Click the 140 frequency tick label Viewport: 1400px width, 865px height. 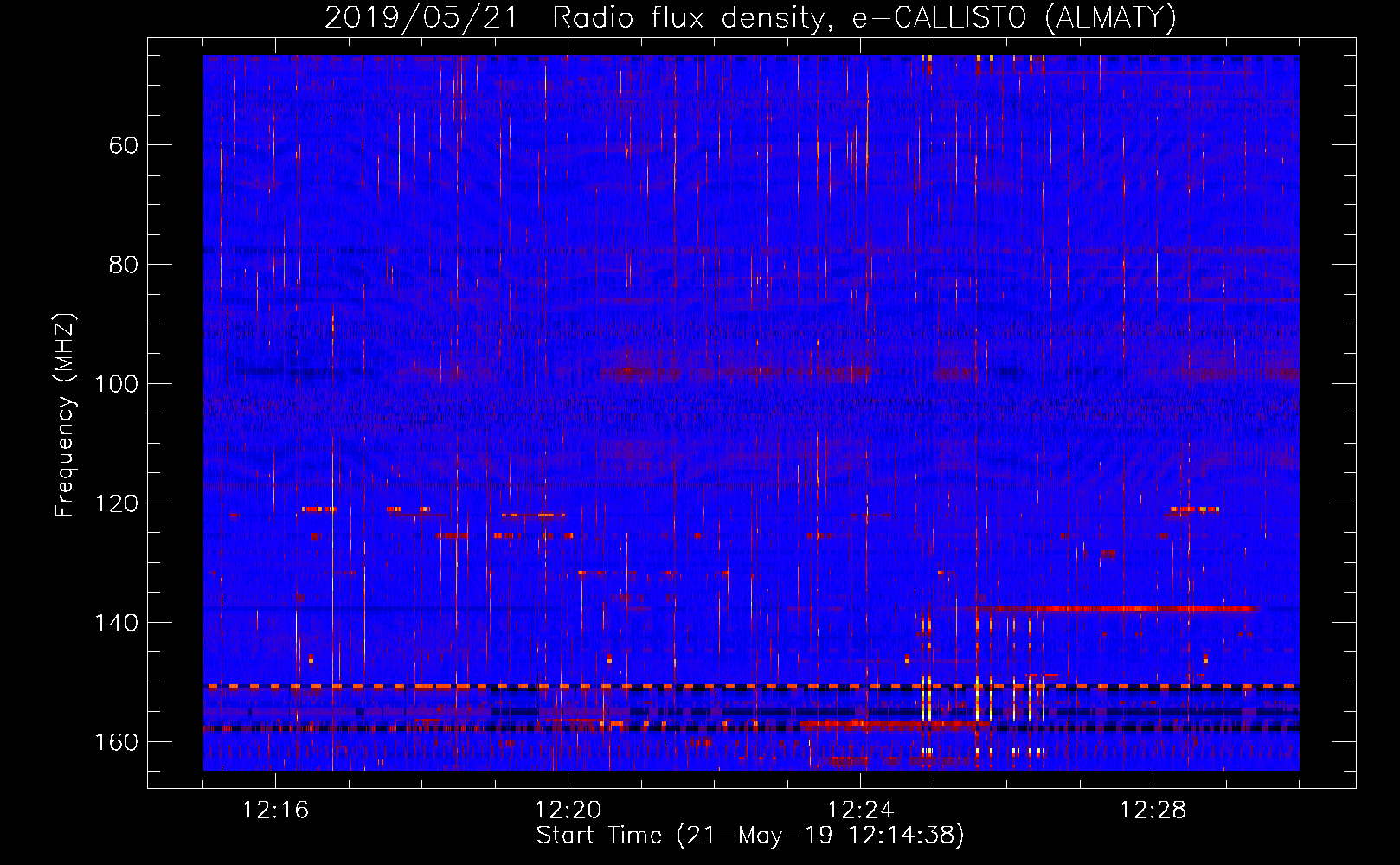click(116, 623)
